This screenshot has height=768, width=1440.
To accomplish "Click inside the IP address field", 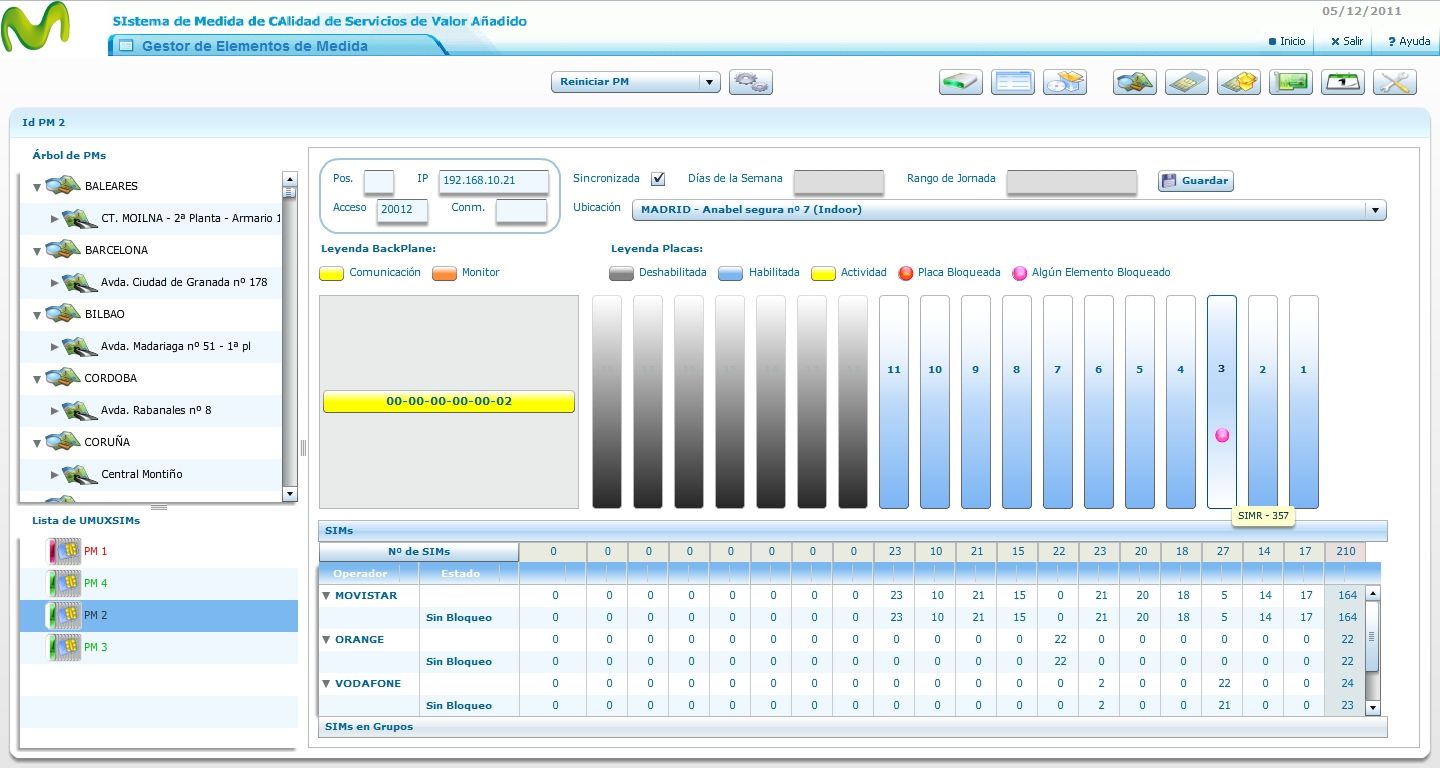I will 494,181.
